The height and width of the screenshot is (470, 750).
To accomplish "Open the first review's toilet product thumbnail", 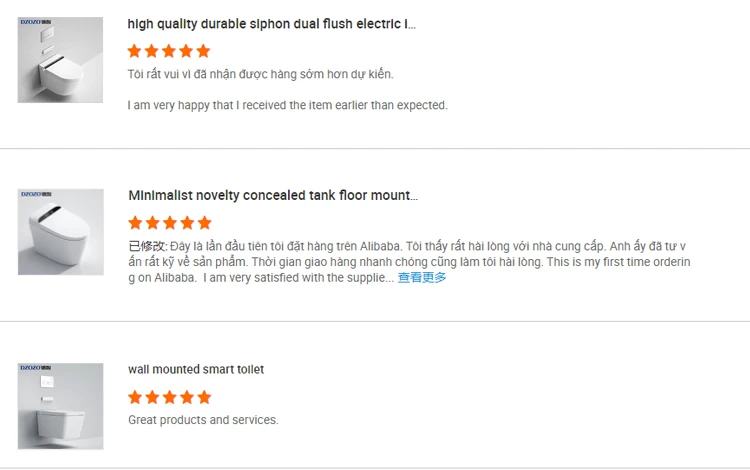I will (x=60, y=60).
